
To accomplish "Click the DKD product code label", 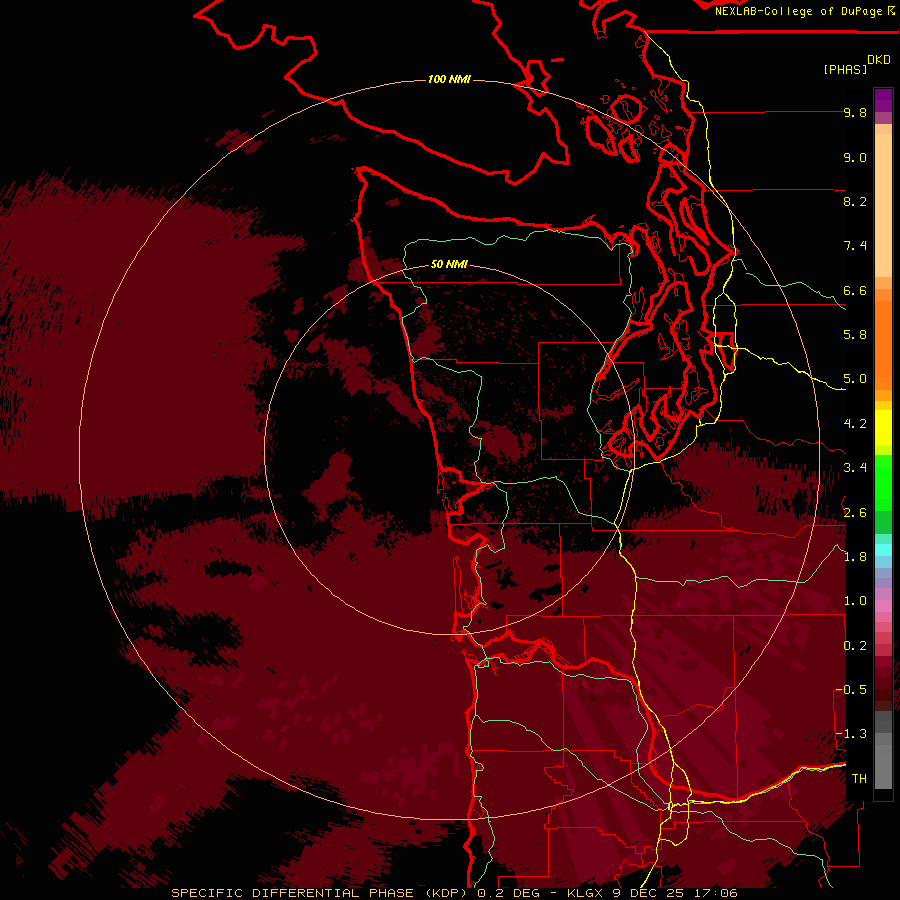I will coord(879,60).
